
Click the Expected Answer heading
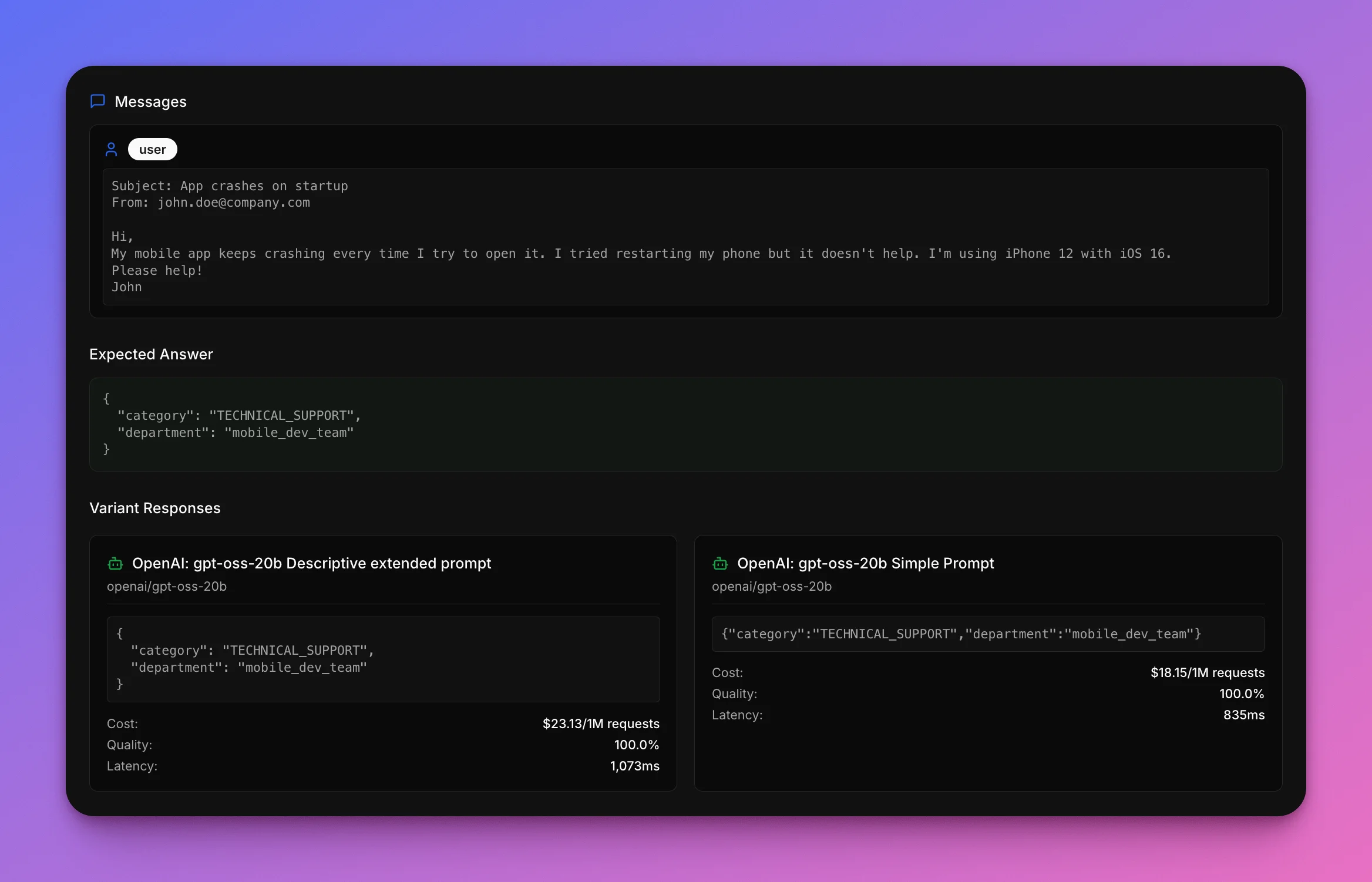(151, 354)
